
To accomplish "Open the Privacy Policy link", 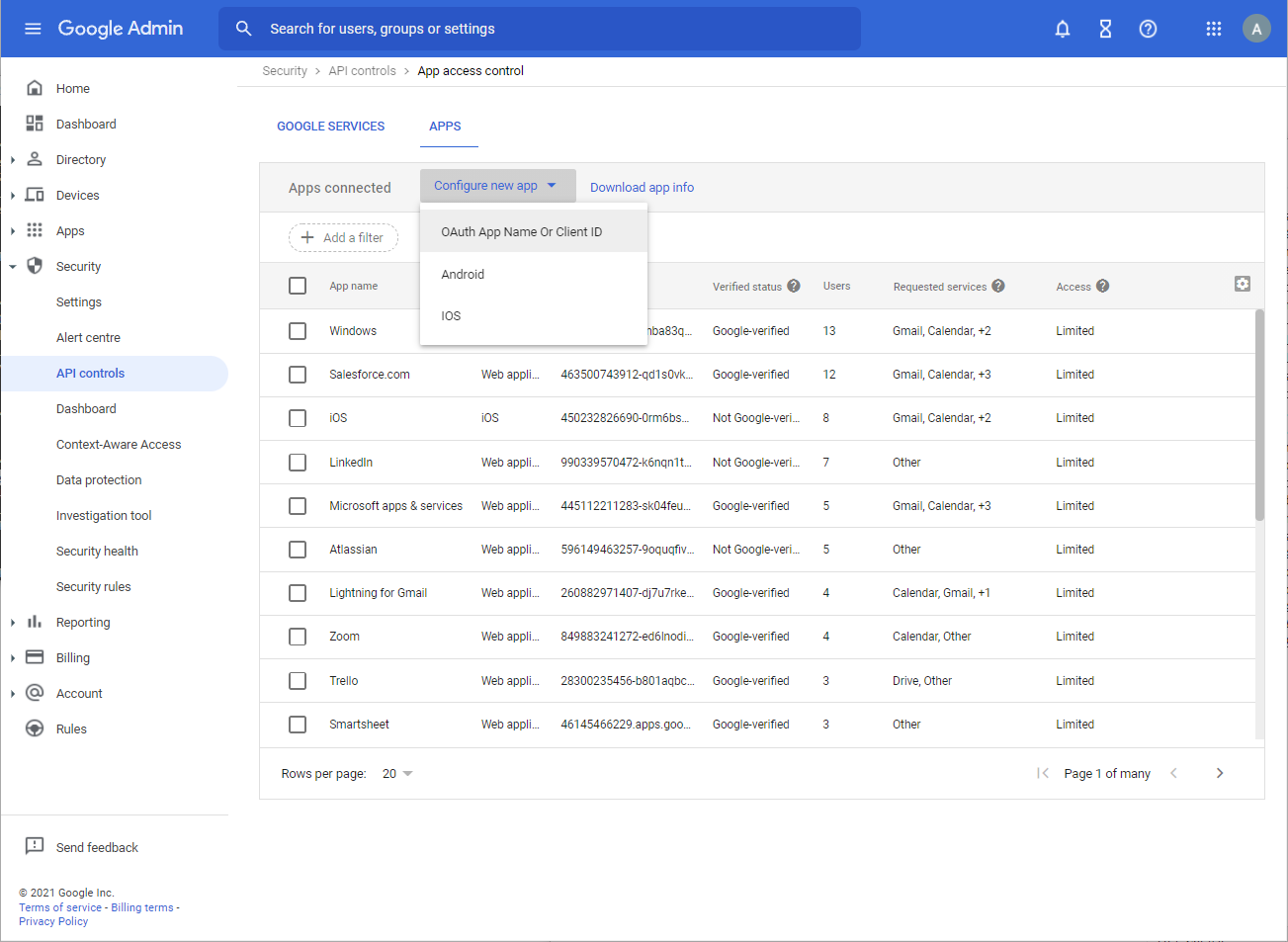I will click(53, 920).
